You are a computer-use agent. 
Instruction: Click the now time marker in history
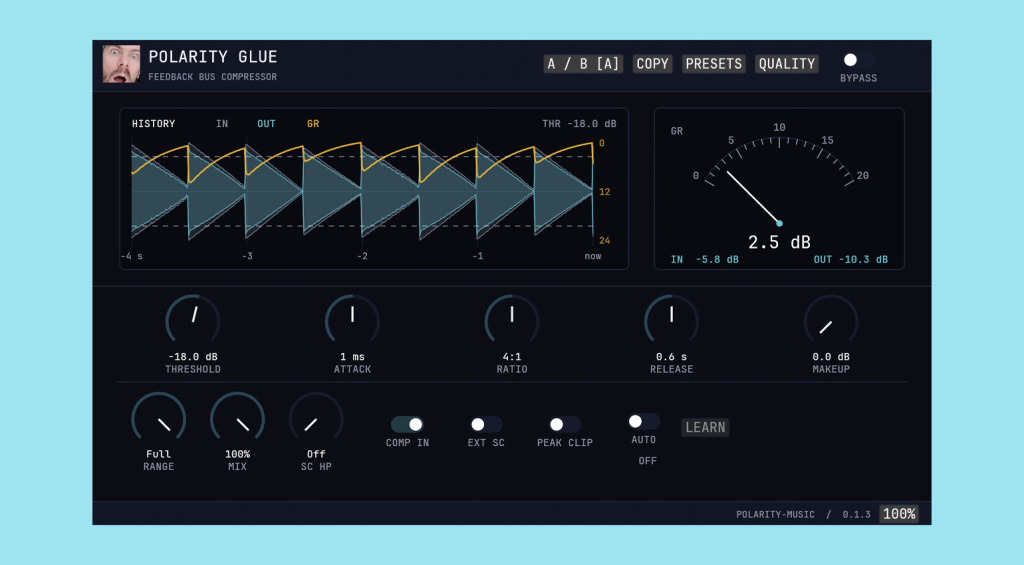[x=593, y=256]
